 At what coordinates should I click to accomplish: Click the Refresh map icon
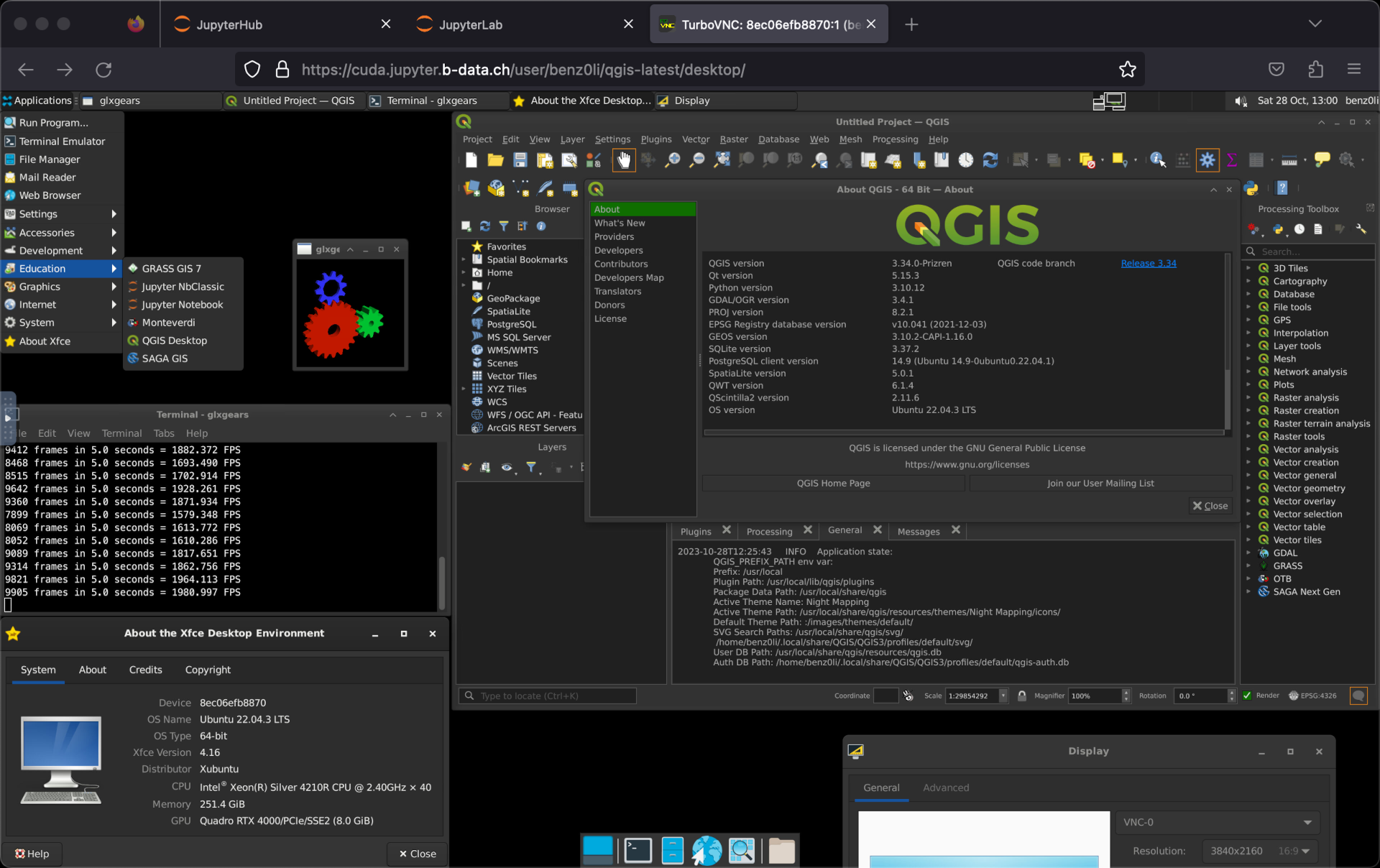pos(990,160)
